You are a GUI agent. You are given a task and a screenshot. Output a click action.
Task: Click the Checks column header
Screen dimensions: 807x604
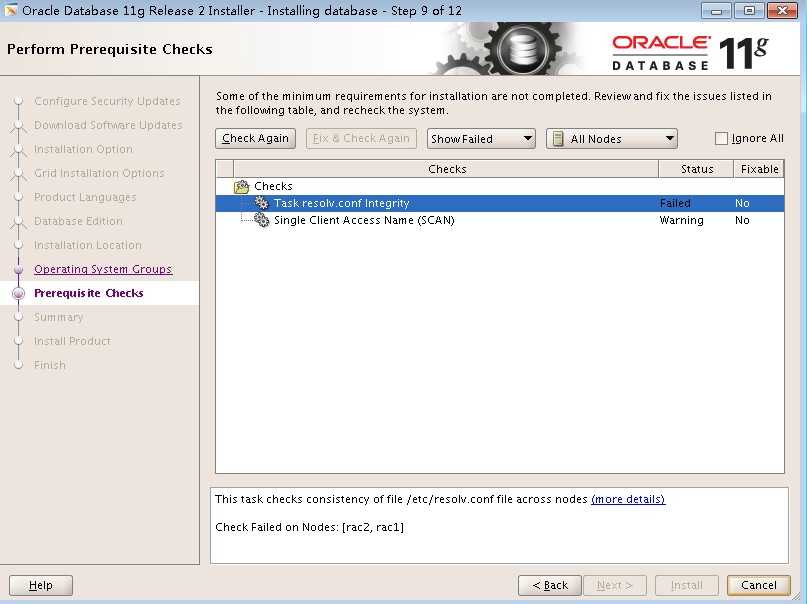446,169
